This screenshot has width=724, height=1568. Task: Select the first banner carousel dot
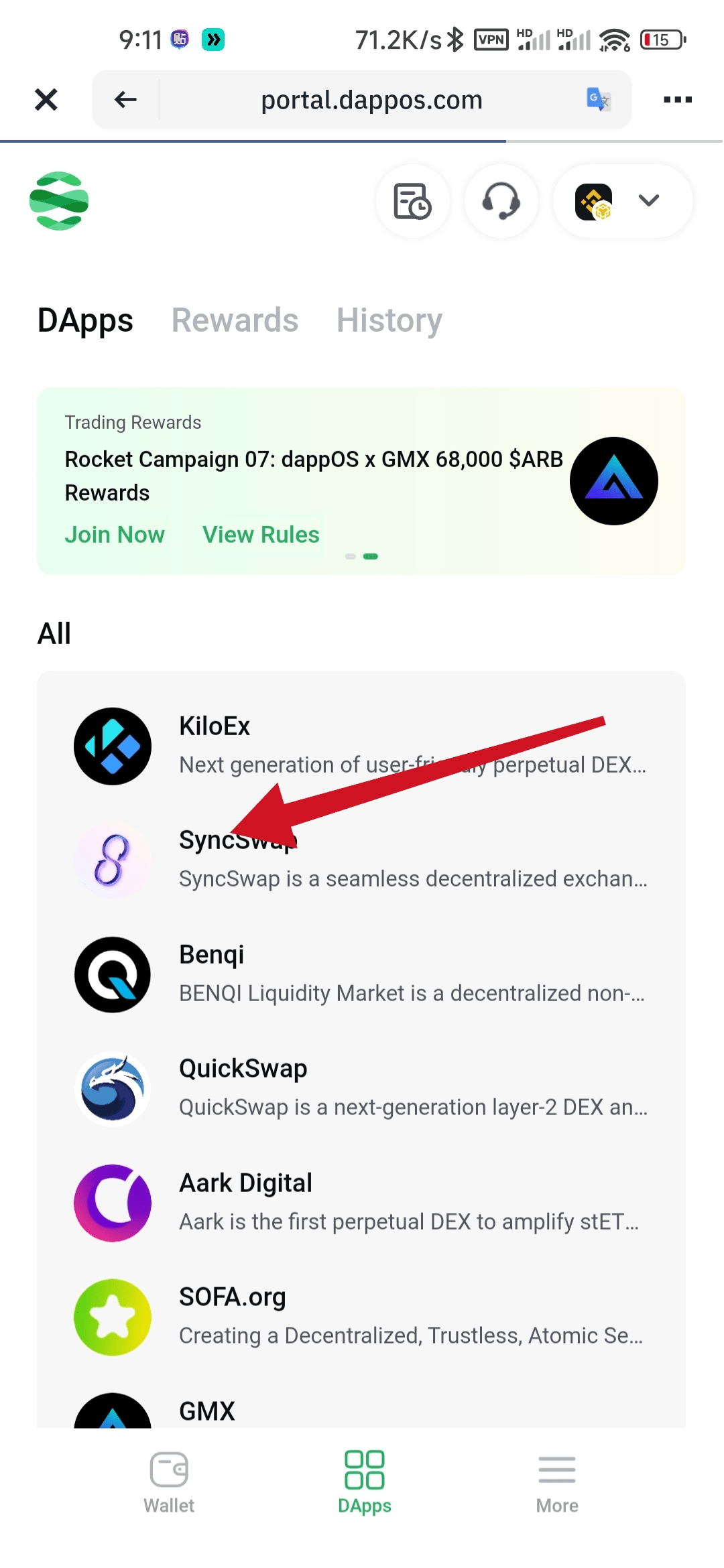click(x=350, y=556)
